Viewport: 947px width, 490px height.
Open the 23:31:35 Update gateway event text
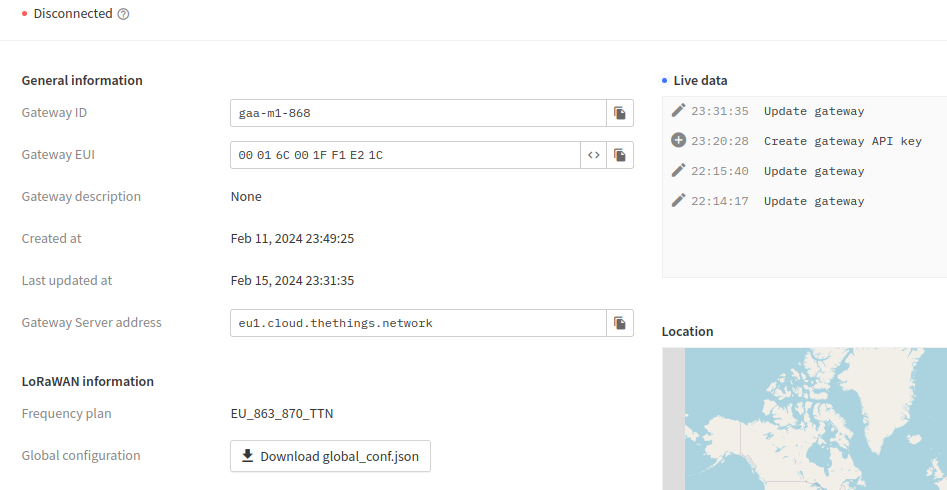tap(814, 111)
